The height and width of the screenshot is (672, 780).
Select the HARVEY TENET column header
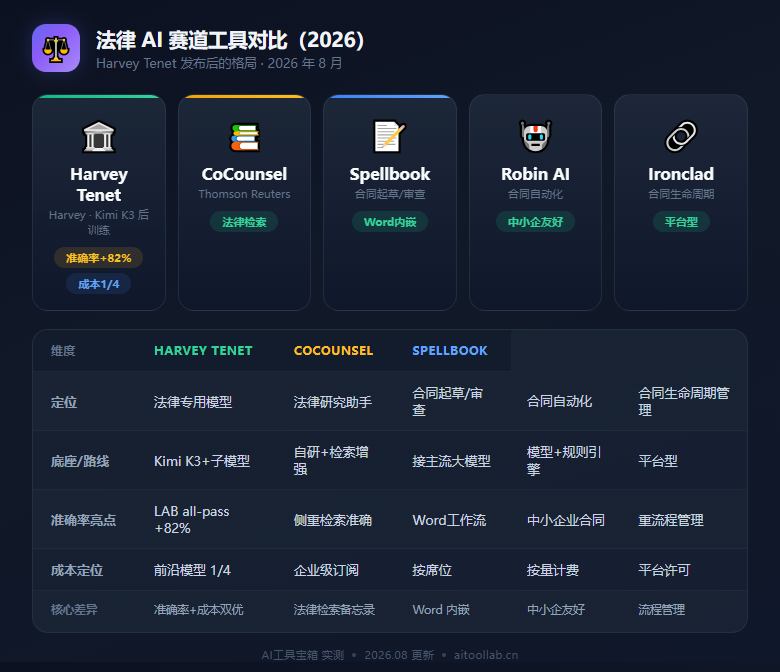[x=203, y=351]
